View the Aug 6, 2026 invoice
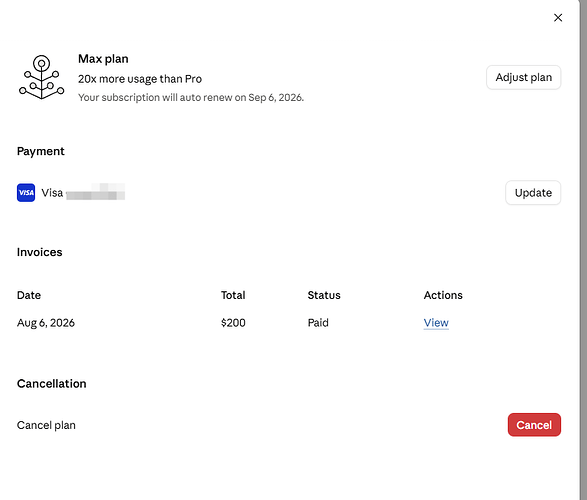587x500 pixels. click(436, 323)
